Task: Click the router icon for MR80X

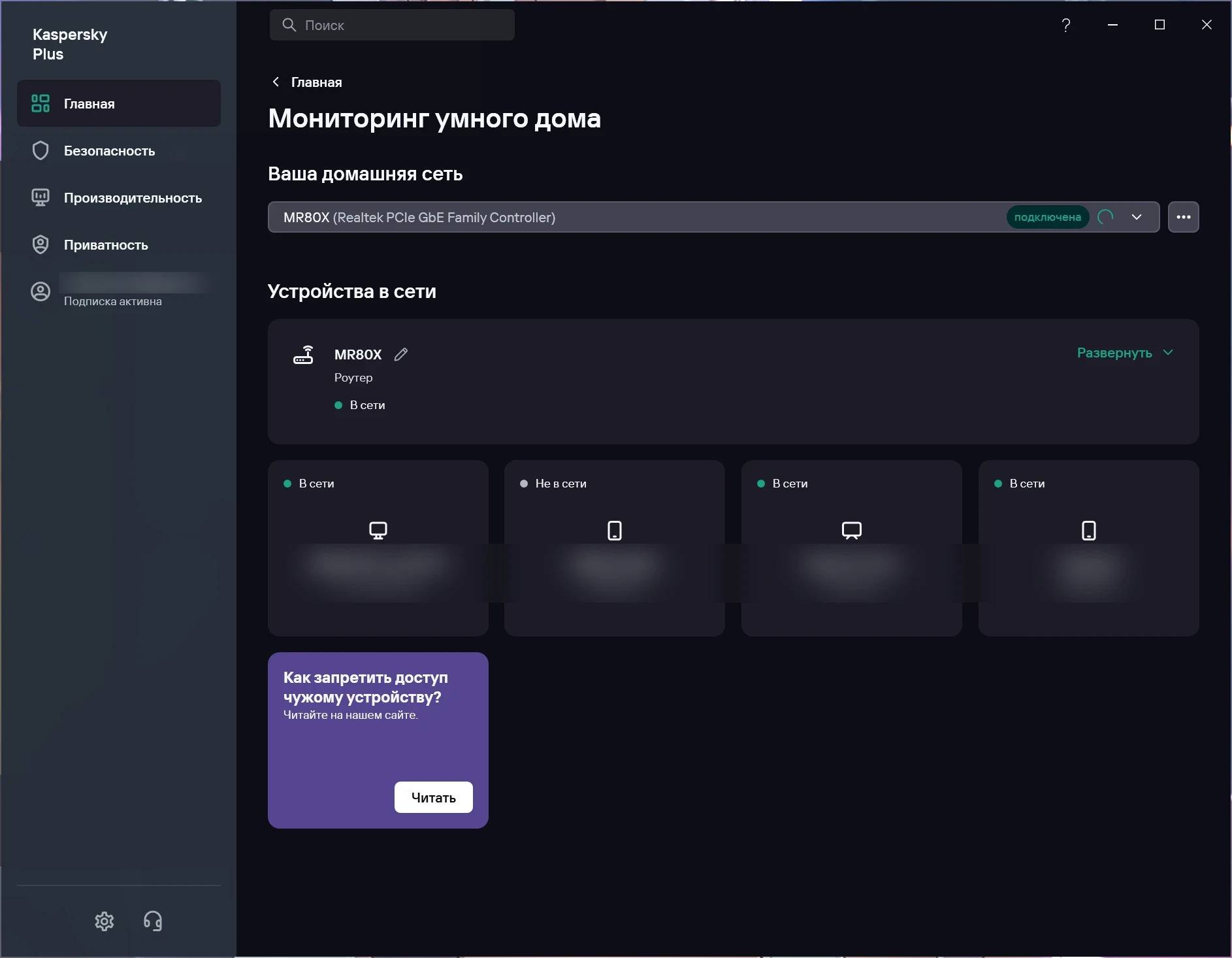Action: click(x=303, y=355)
